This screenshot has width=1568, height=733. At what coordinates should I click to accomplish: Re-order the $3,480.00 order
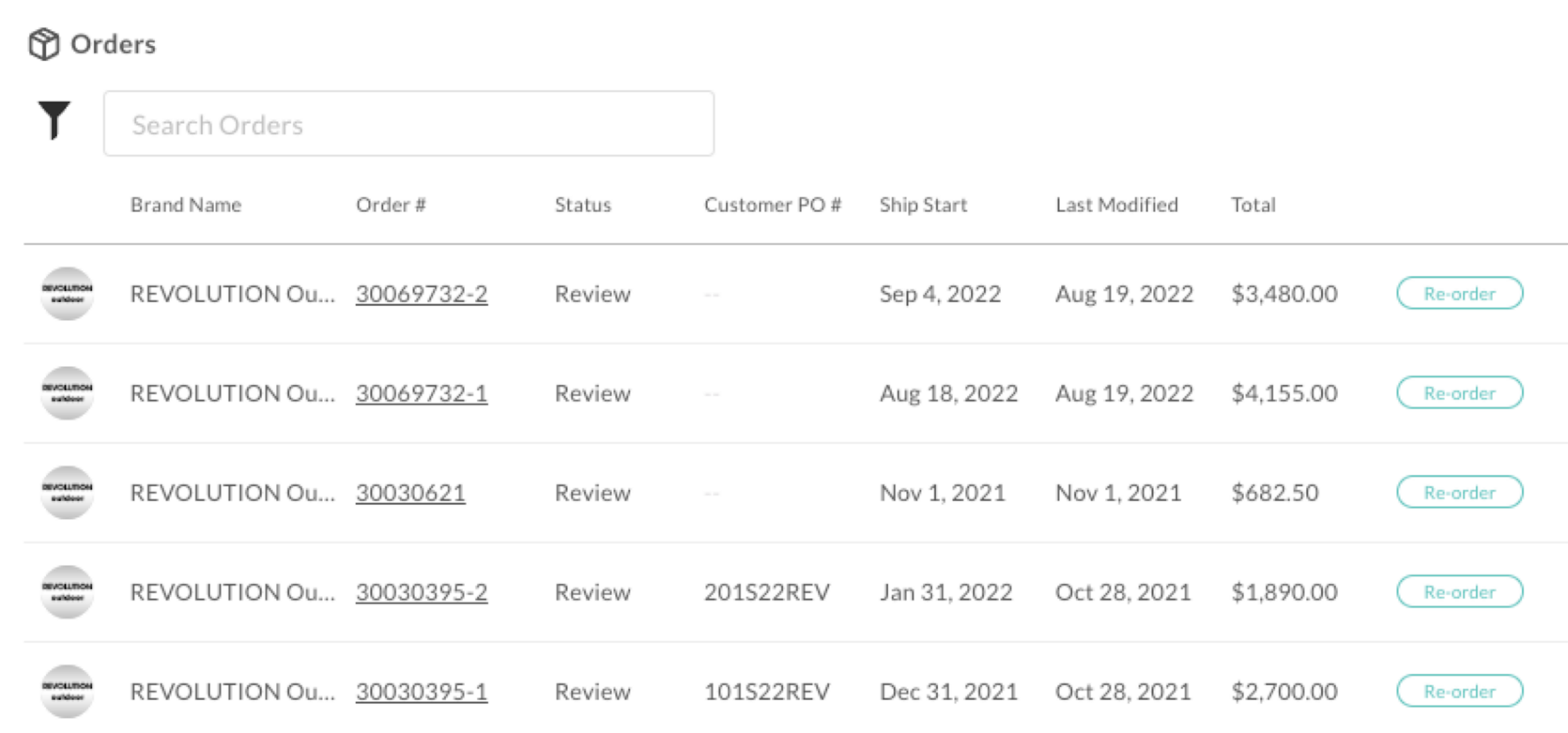tap(1460, 293)
